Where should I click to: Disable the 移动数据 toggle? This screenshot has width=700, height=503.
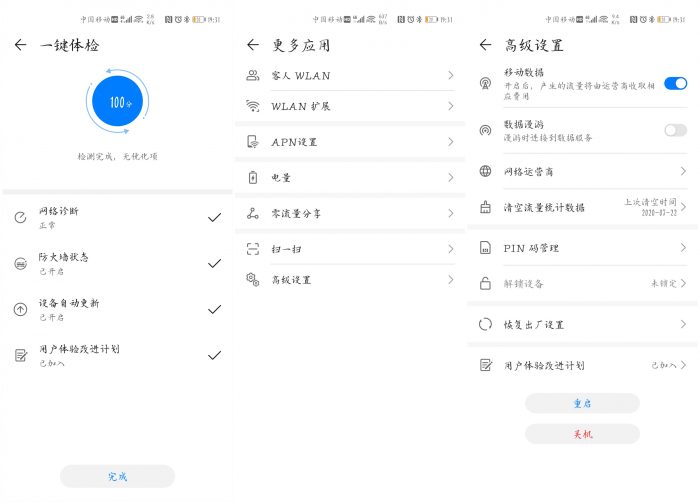[675, 83]
